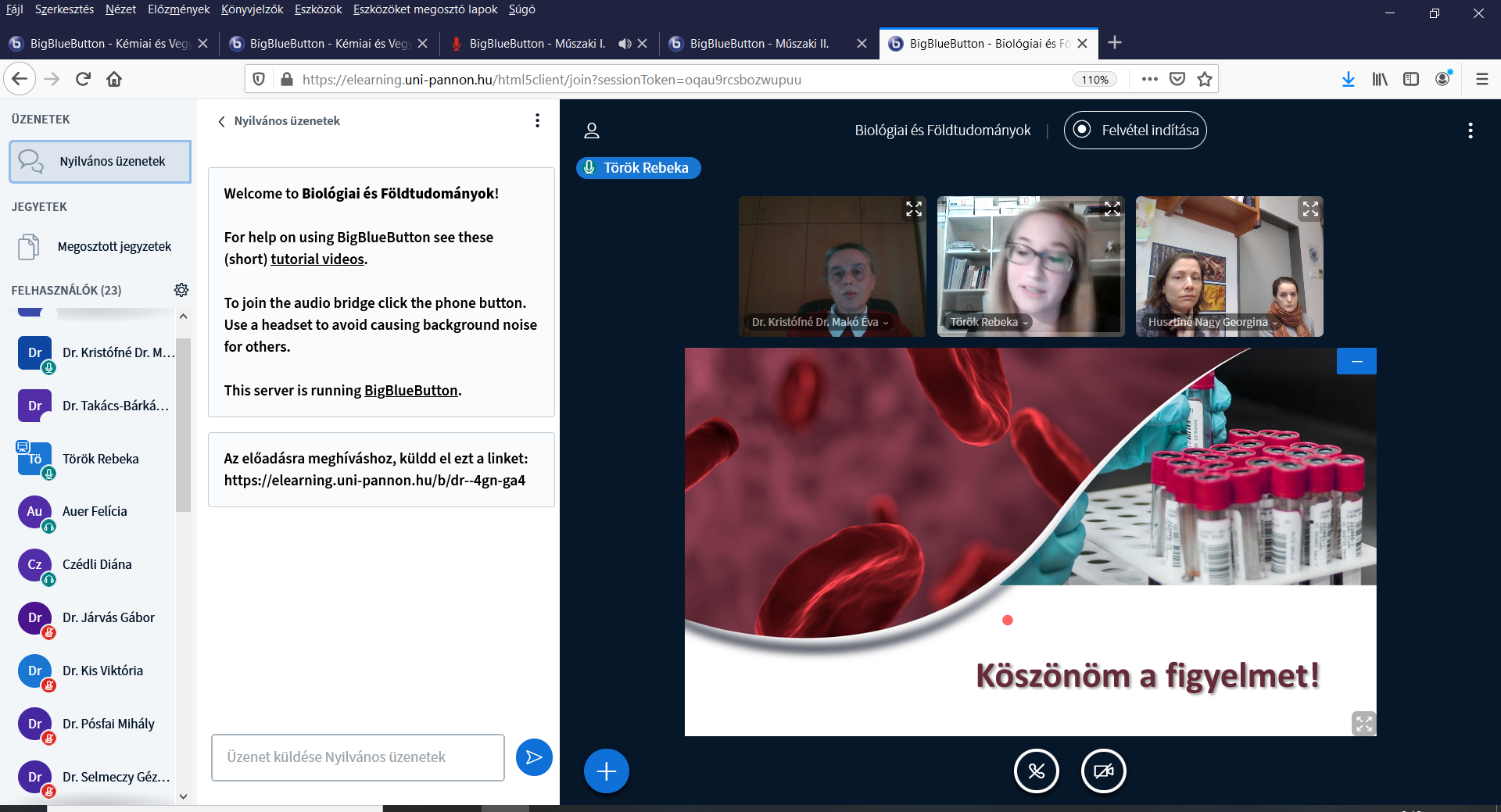Screen dimensions: 1501x812
Task: Toggle user list person icon
Action: click(x=592, y=131)
